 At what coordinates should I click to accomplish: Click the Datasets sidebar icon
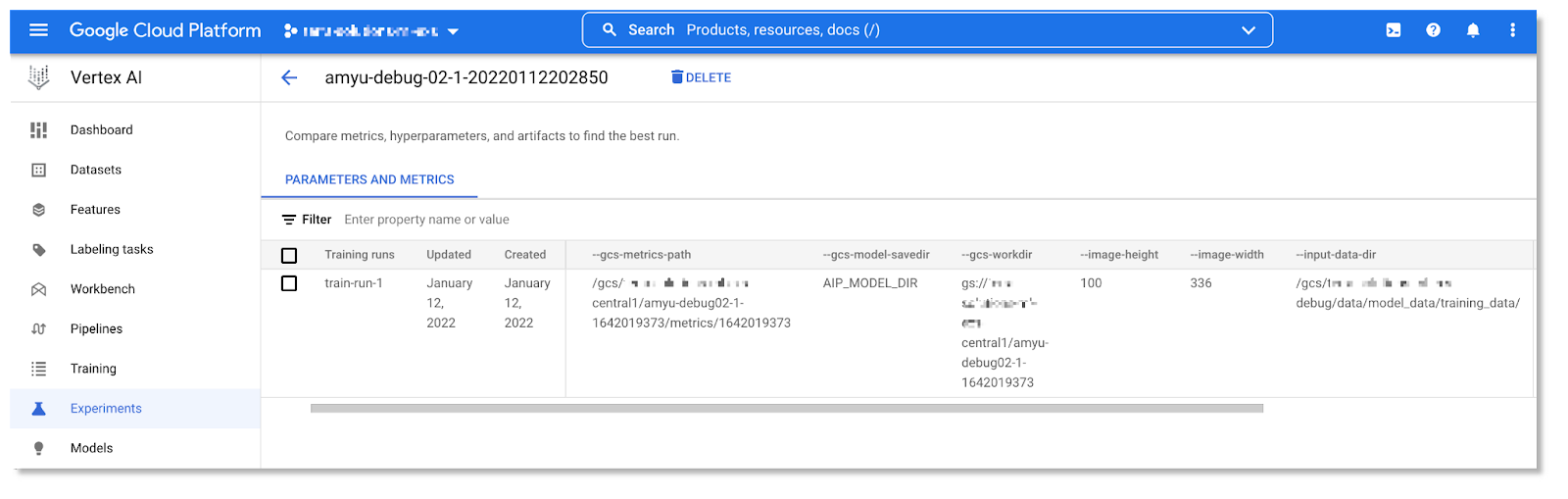point(38,171)
